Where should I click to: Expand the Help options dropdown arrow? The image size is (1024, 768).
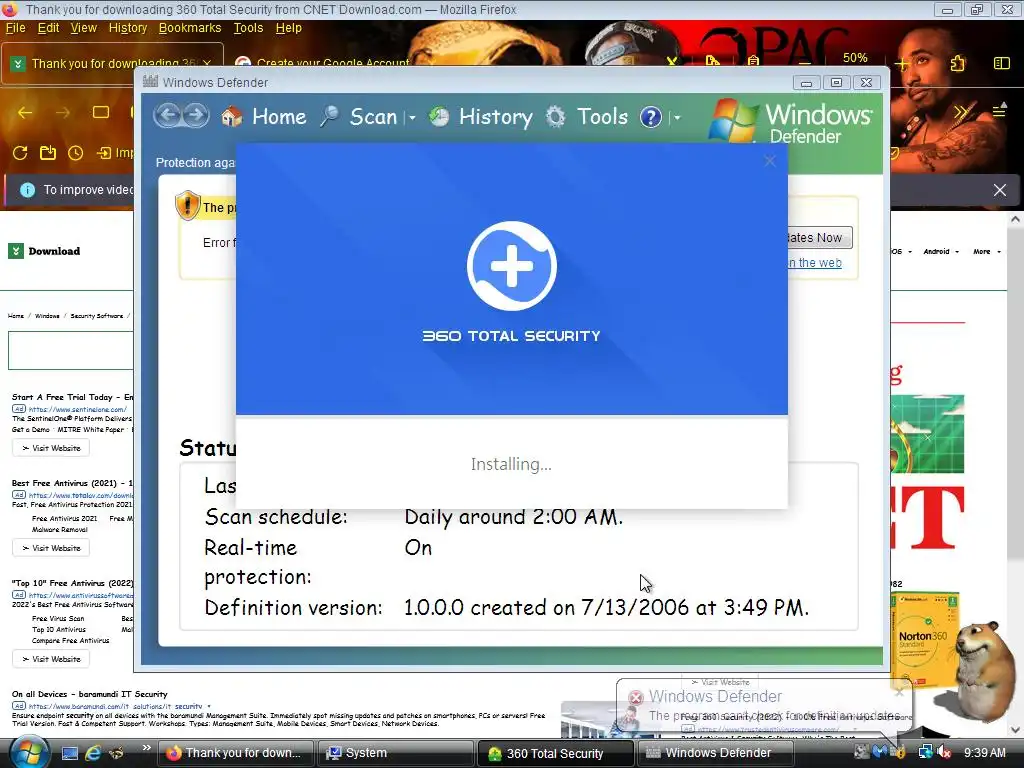(x=677, y=118)
